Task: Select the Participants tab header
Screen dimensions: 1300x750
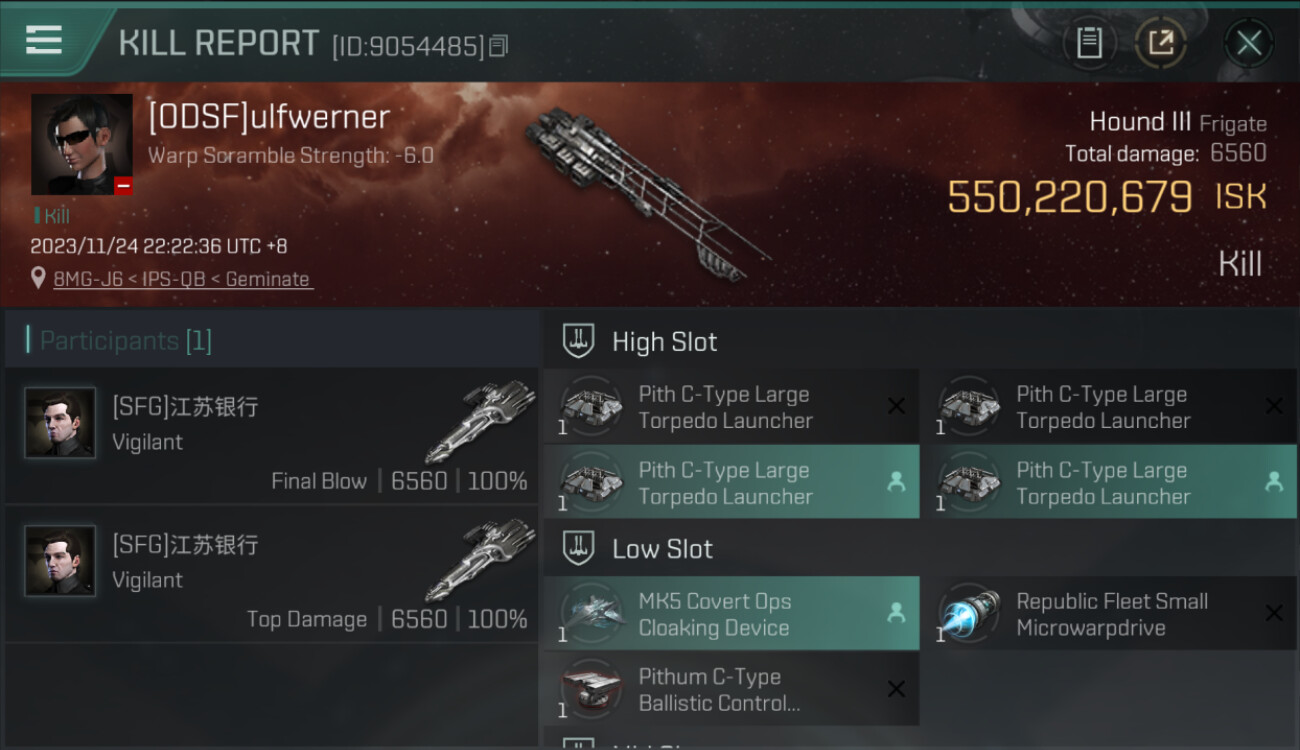Action: (x=125, y=341)
